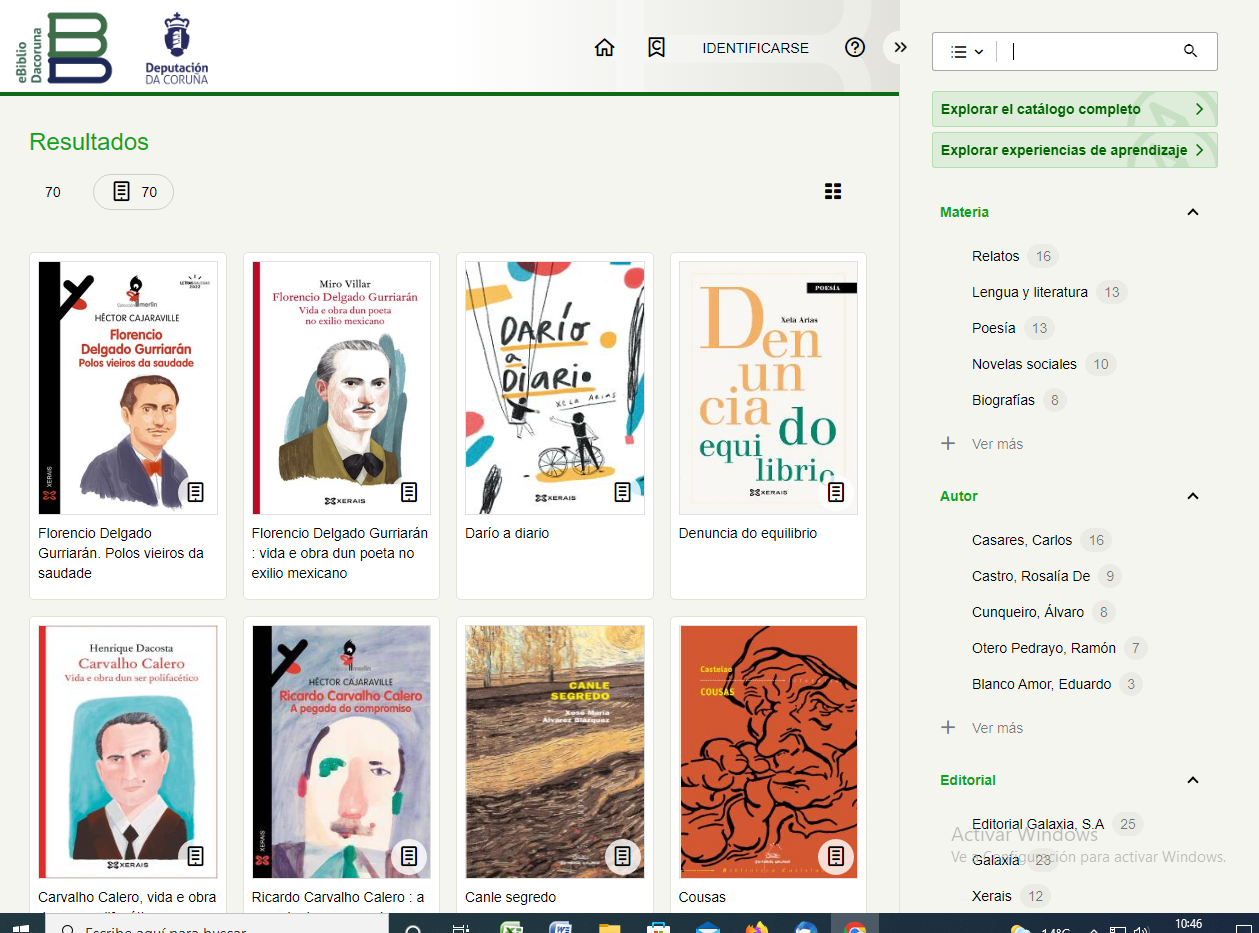Filter by Relatos subject

coord(995,256)
